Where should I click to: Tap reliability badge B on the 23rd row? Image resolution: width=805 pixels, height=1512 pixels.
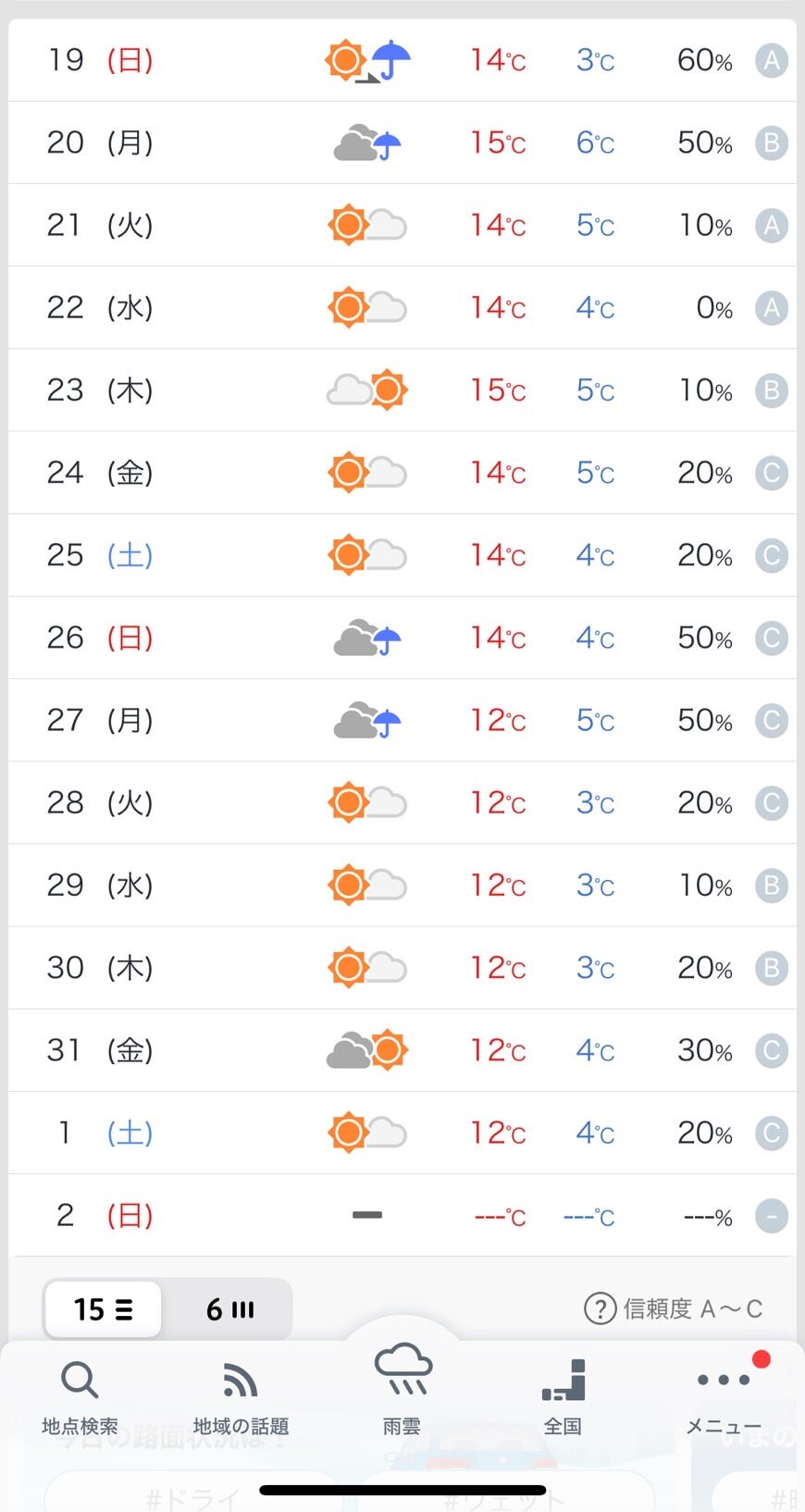771,390
